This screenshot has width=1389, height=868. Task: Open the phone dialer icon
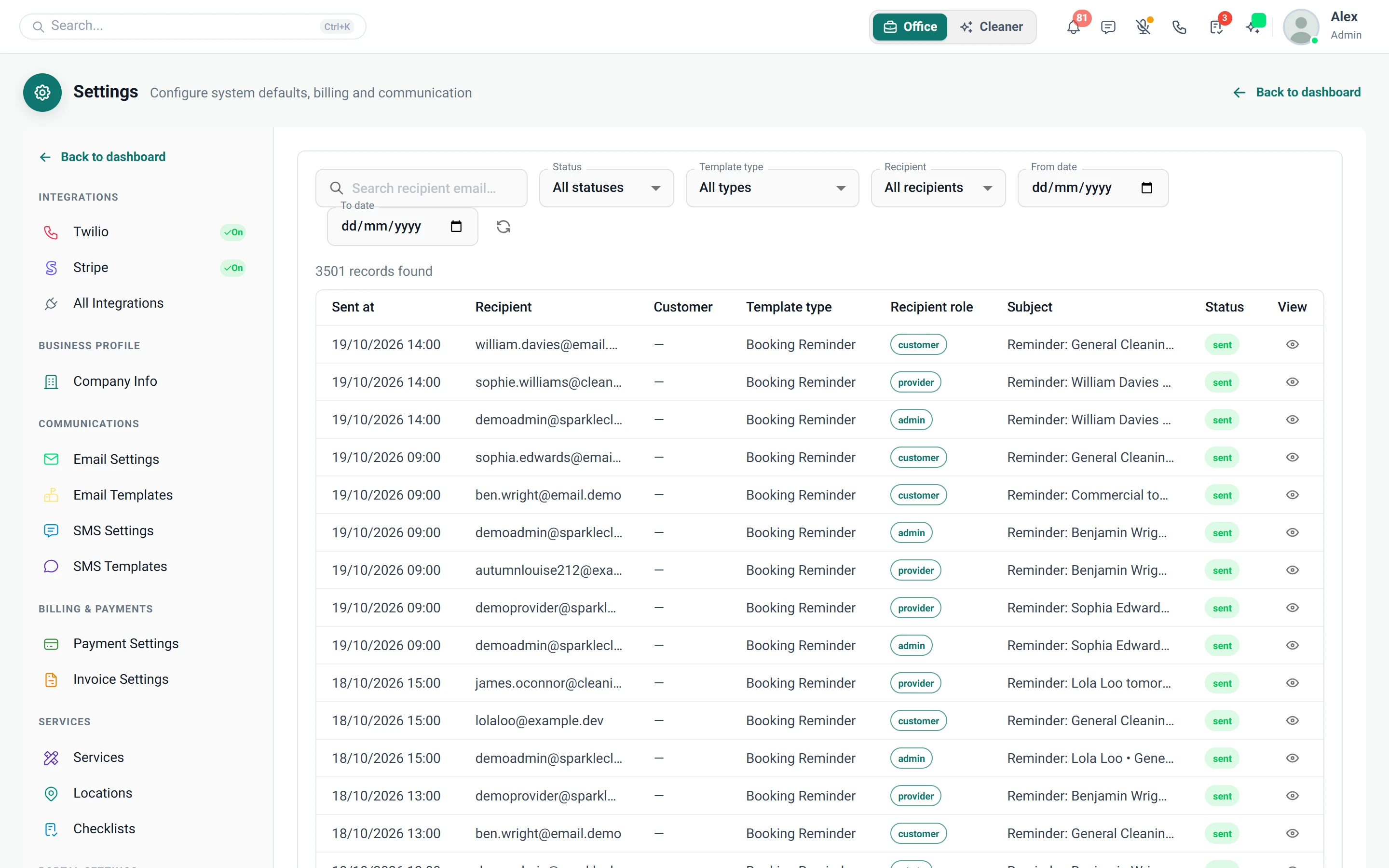(1180, 27)
